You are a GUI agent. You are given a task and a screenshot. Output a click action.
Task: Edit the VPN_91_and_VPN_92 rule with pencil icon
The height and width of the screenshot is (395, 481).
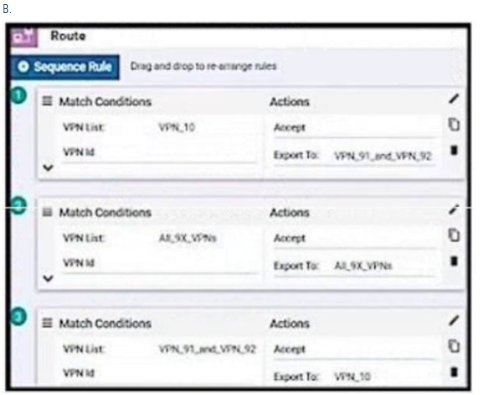pyautogui.click(x=454, y=321)
